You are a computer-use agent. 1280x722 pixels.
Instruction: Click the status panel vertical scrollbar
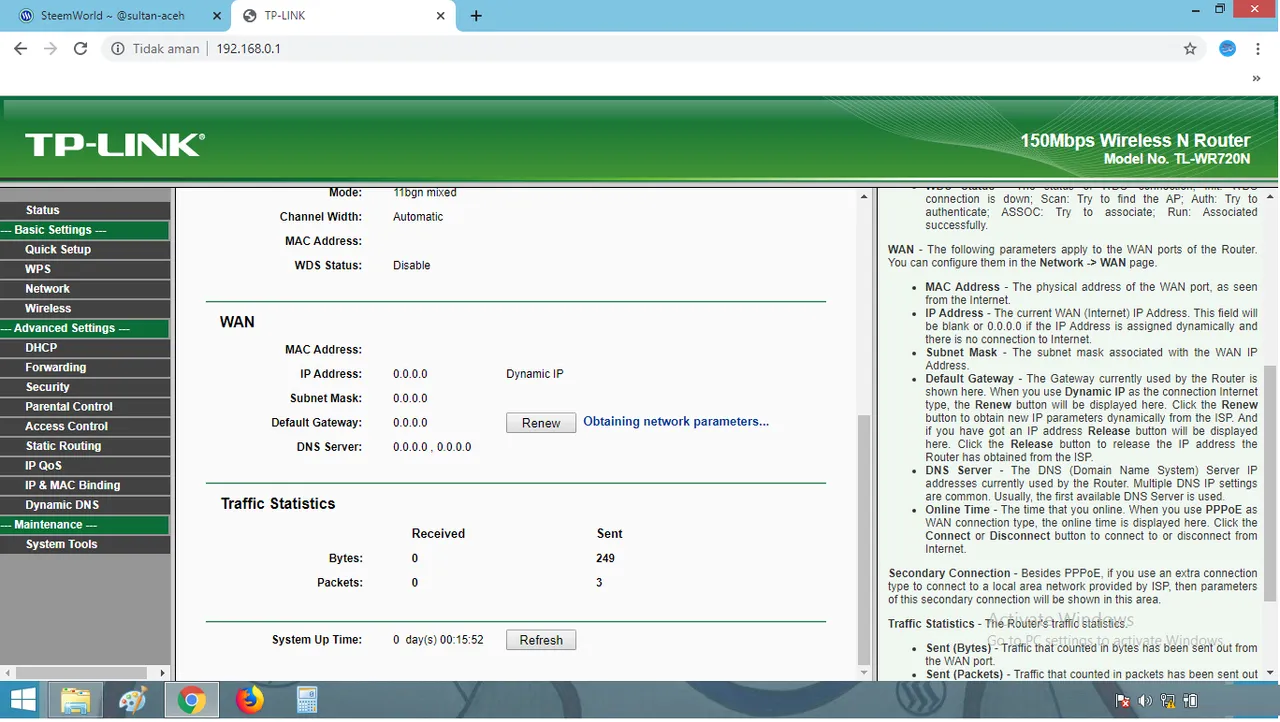[x=865, y=540]
